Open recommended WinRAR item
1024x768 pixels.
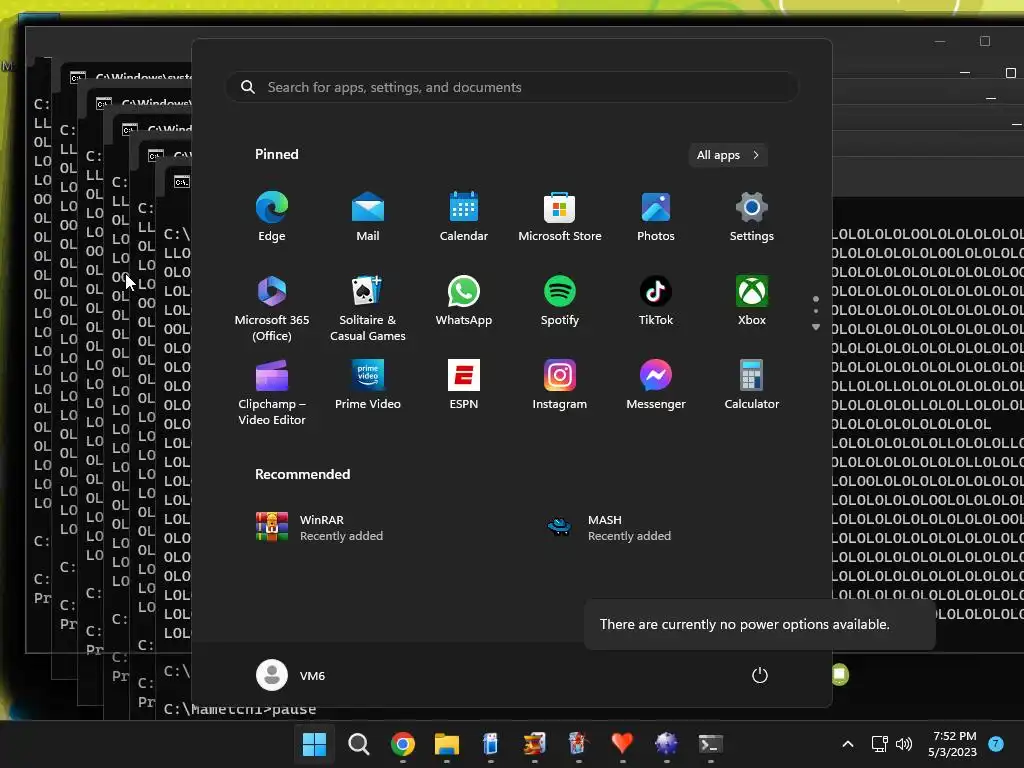click(320, 527)
